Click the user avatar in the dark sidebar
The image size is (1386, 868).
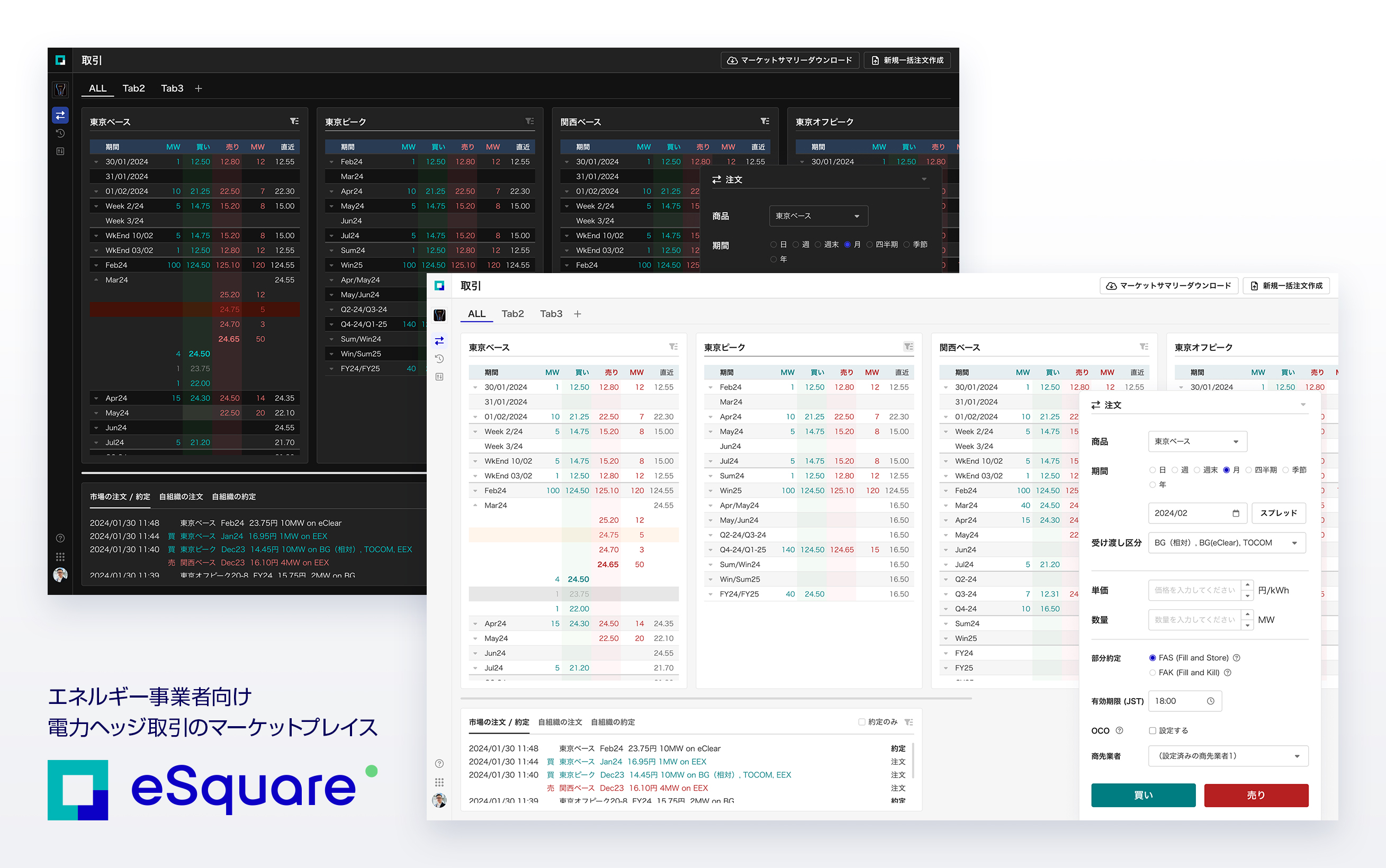[60, 575]
